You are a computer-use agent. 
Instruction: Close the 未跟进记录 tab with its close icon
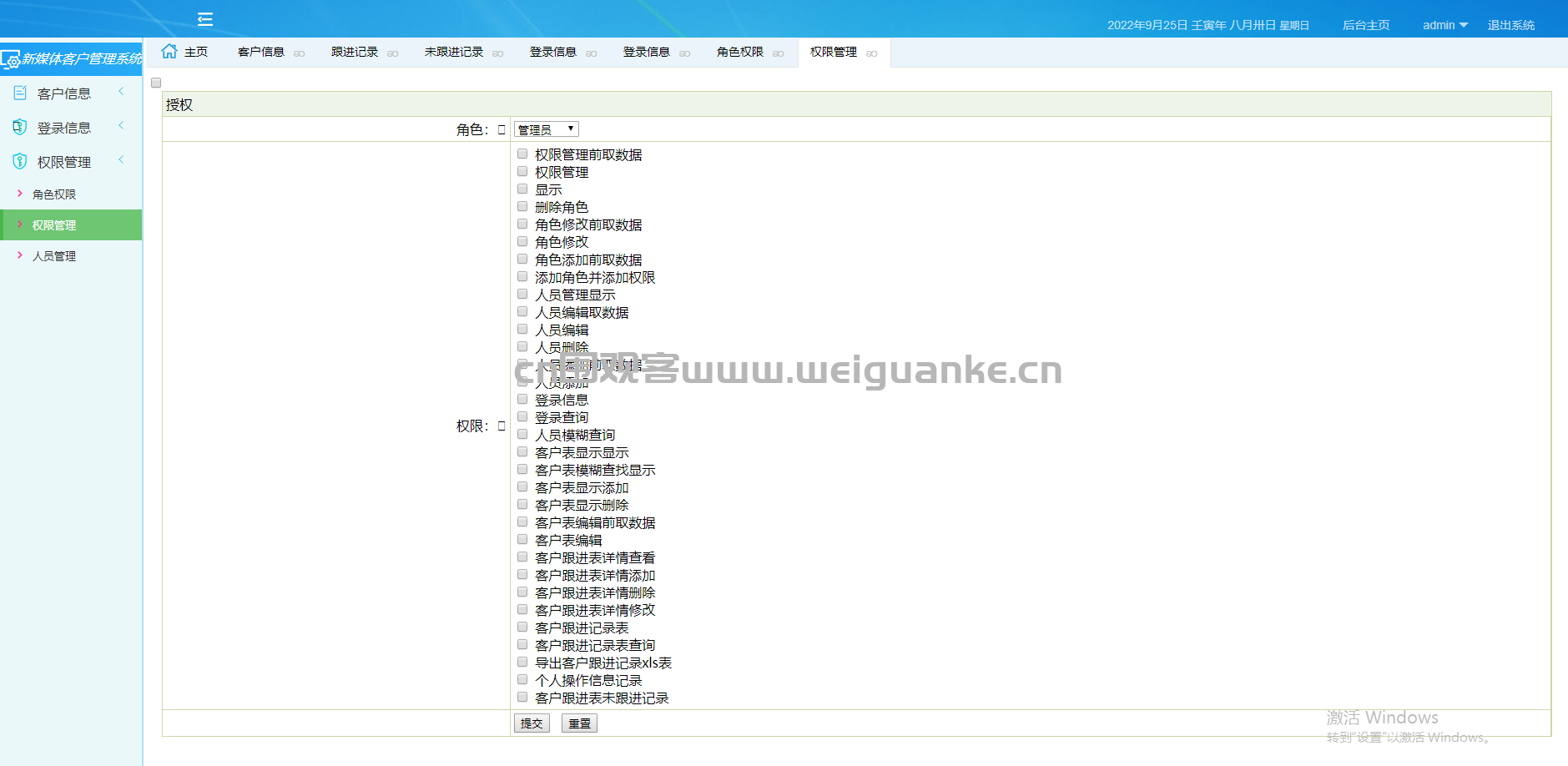pyautogui.click(x=497, y=53)
